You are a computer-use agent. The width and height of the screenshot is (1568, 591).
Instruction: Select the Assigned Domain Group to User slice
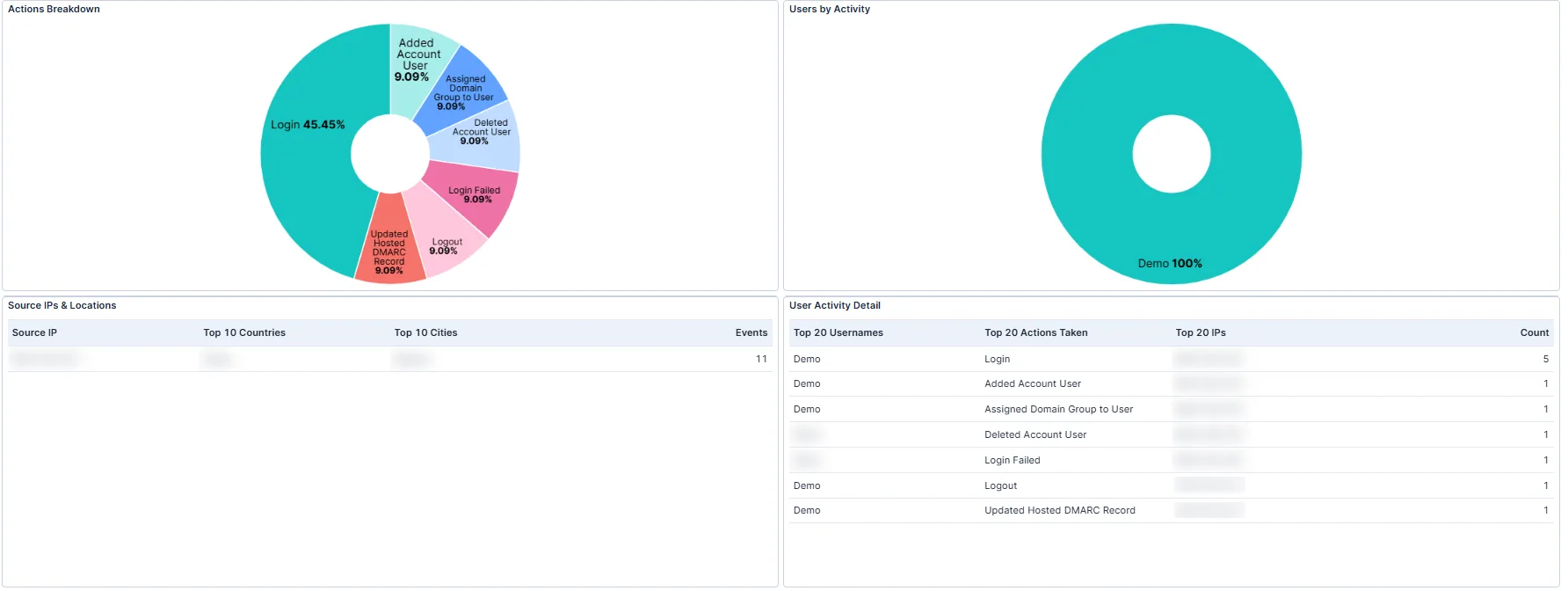coord(465,92)
